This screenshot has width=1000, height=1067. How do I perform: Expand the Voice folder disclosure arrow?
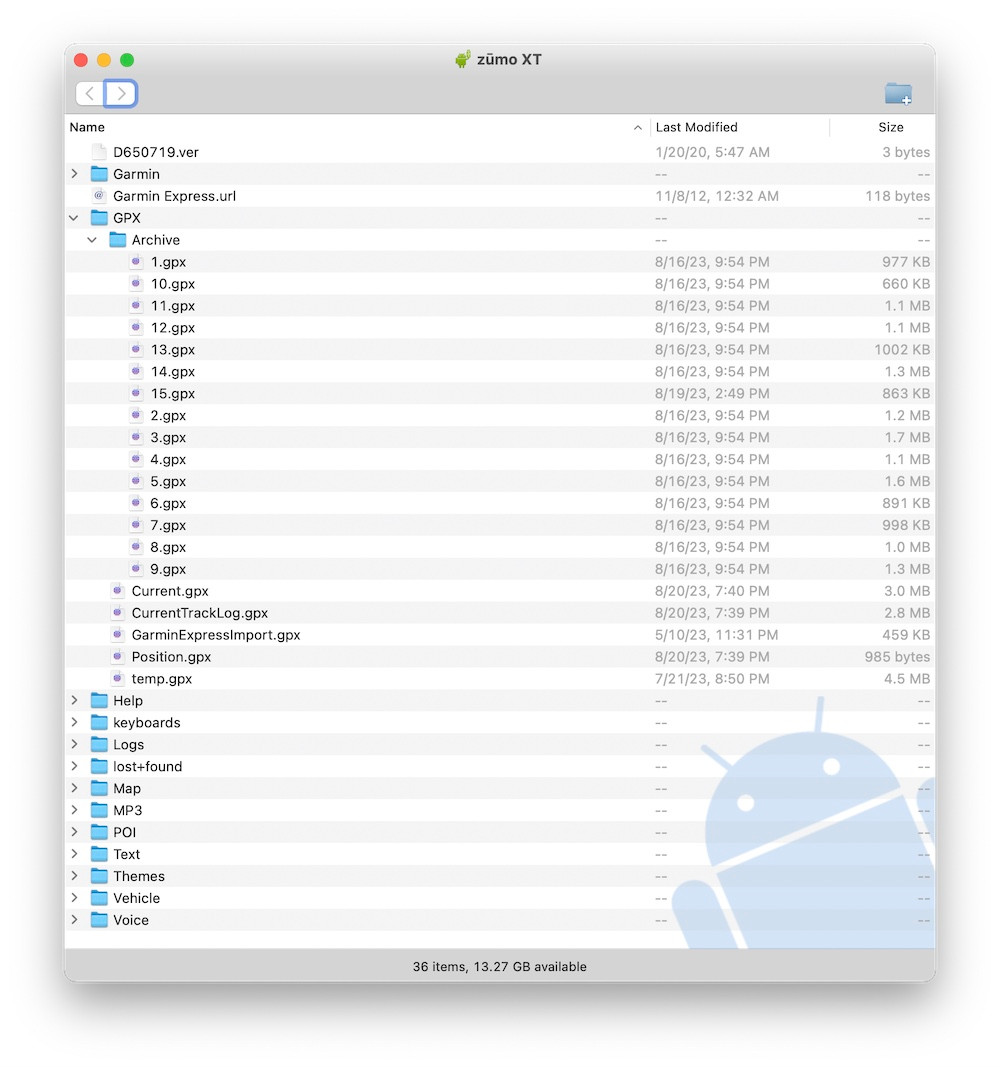point(74,920)
